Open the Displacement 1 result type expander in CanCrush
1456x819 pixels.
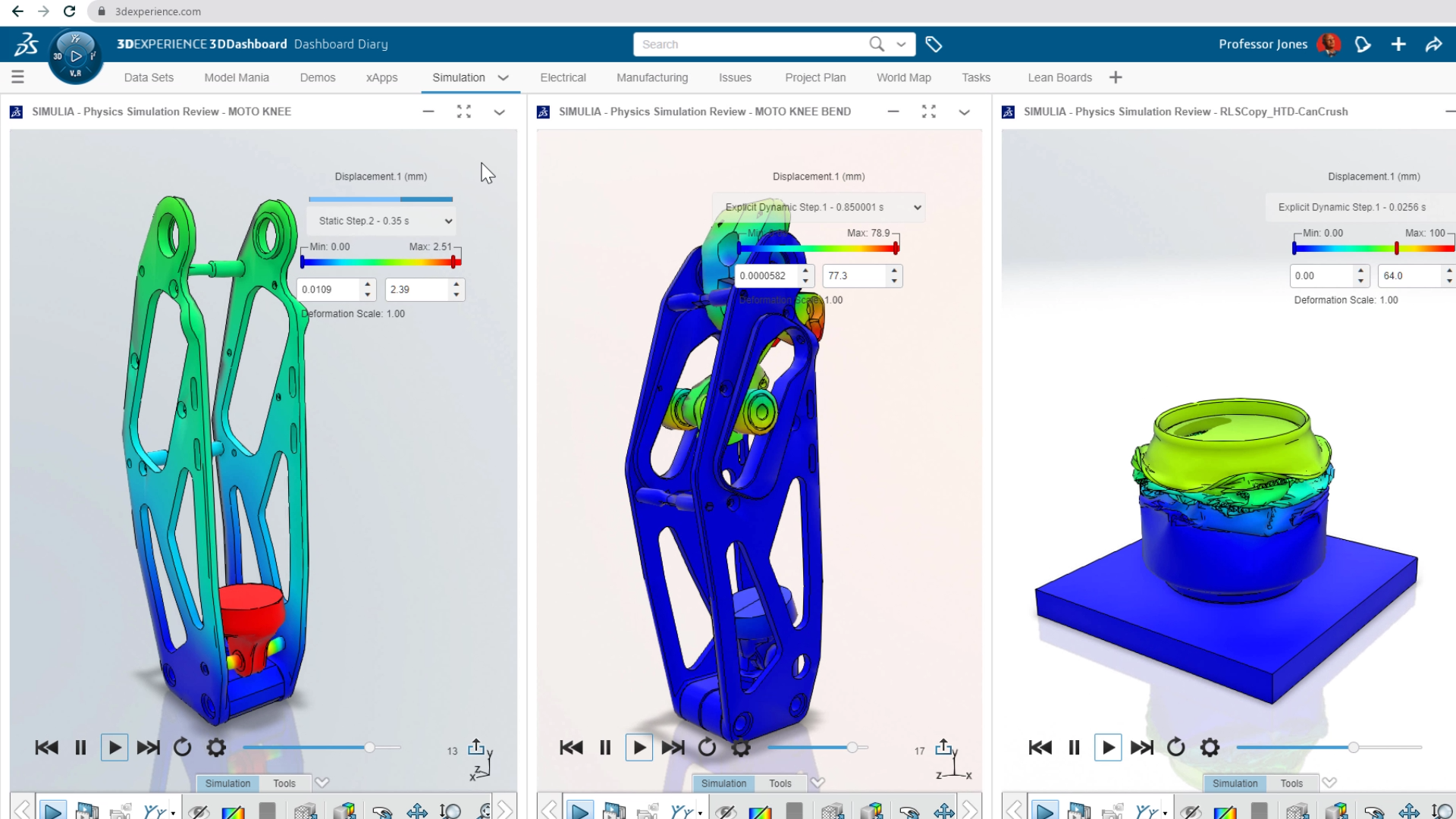1374,176
